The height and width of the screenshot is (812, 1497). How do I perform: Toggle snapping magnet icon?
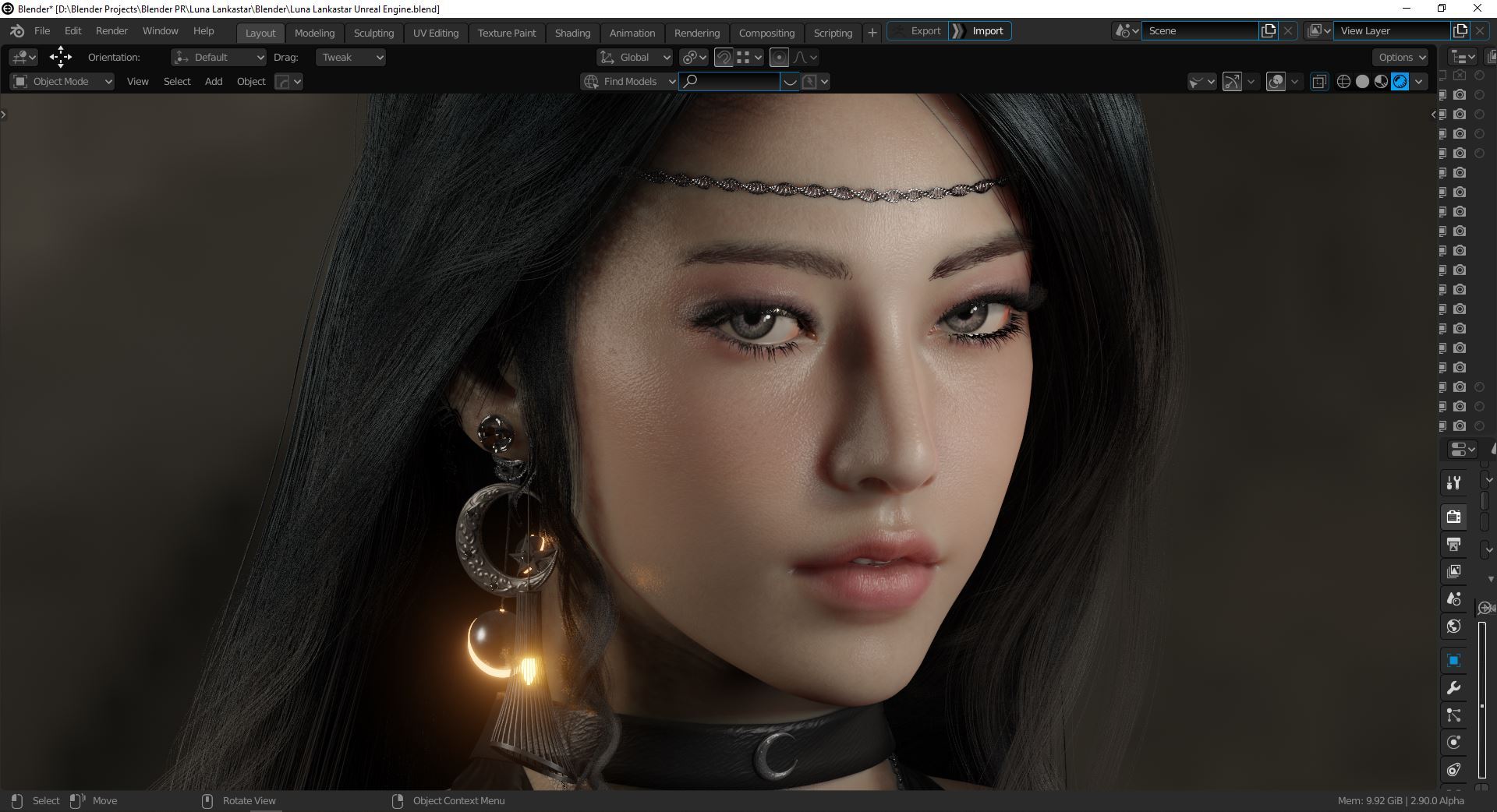click(x=724, y=58)
